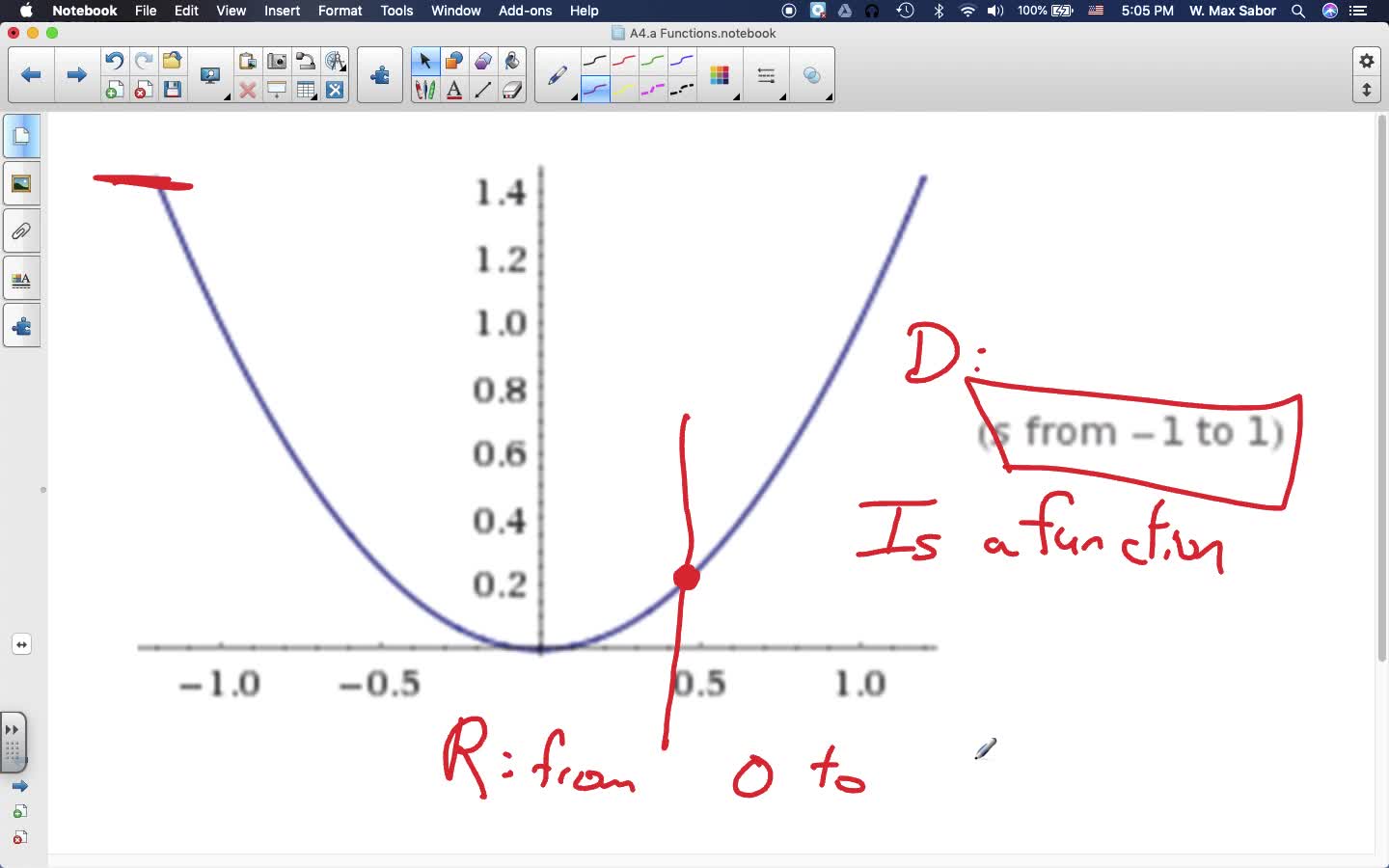Open the View menu

(x=231, y=11)
